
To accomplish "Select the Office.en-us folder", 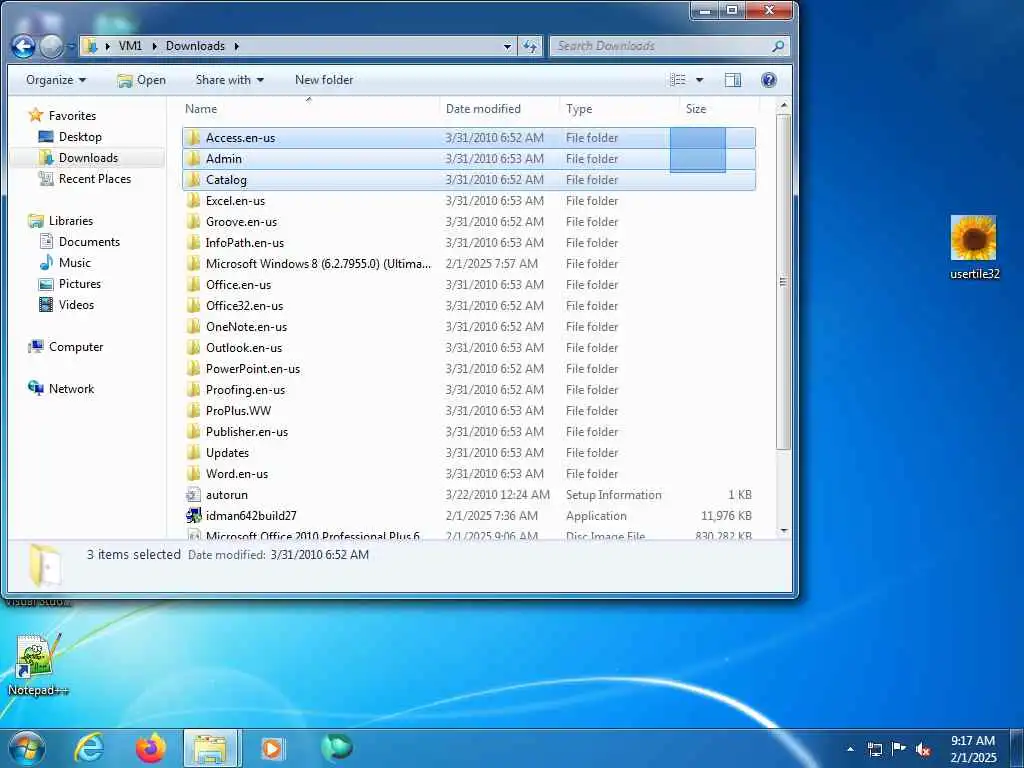I will tap(469, 285).
